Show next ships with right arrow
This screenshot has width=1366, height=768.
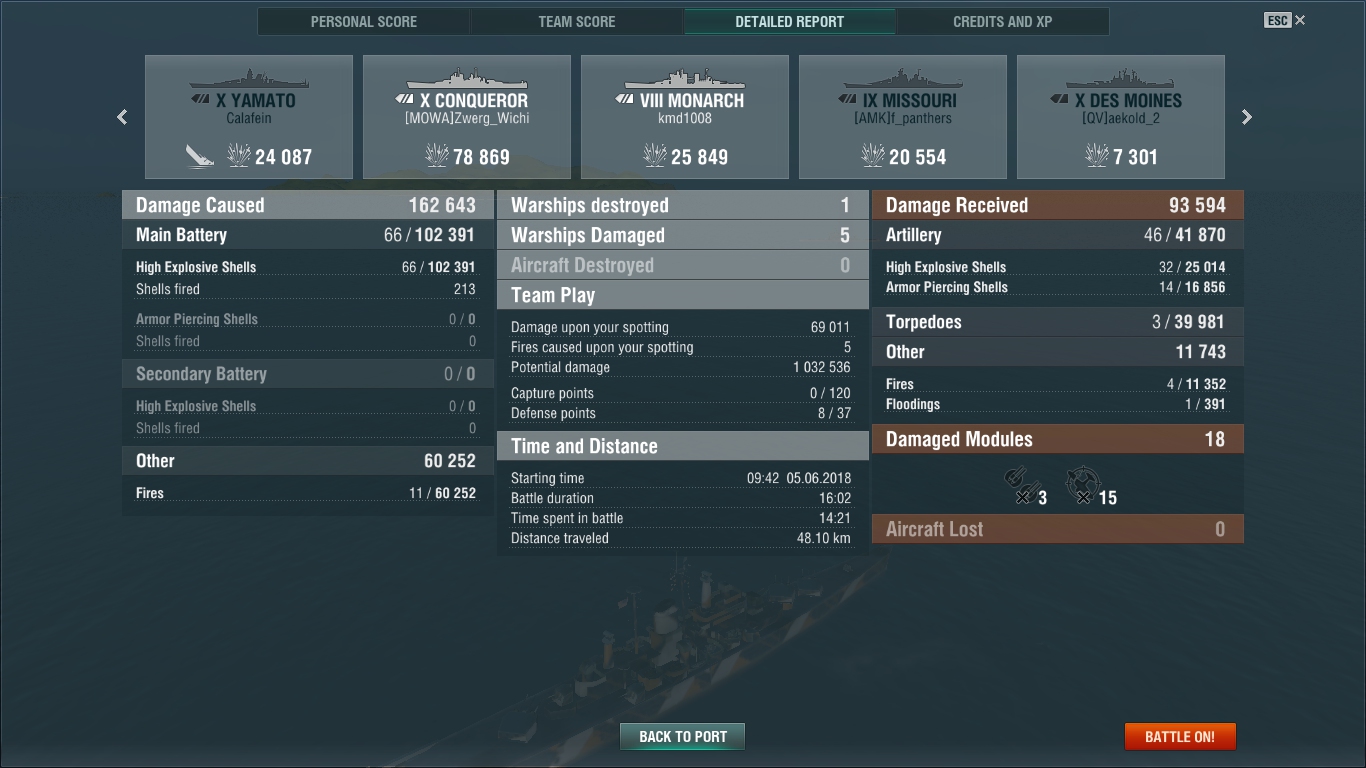(1246, 117)
